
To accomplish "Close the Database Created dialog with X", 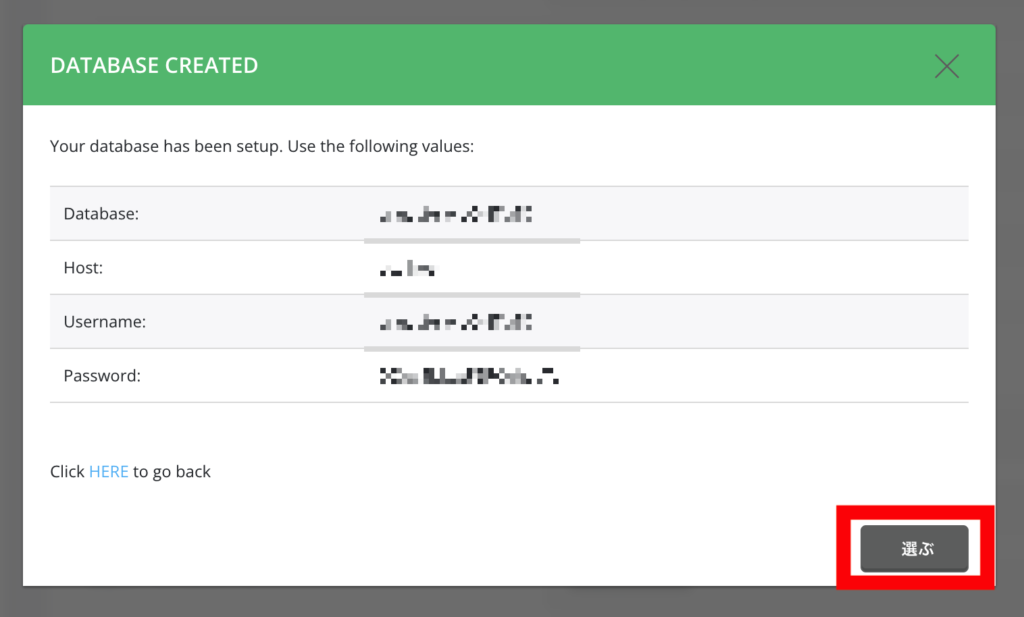I will (x=946, y=66).
